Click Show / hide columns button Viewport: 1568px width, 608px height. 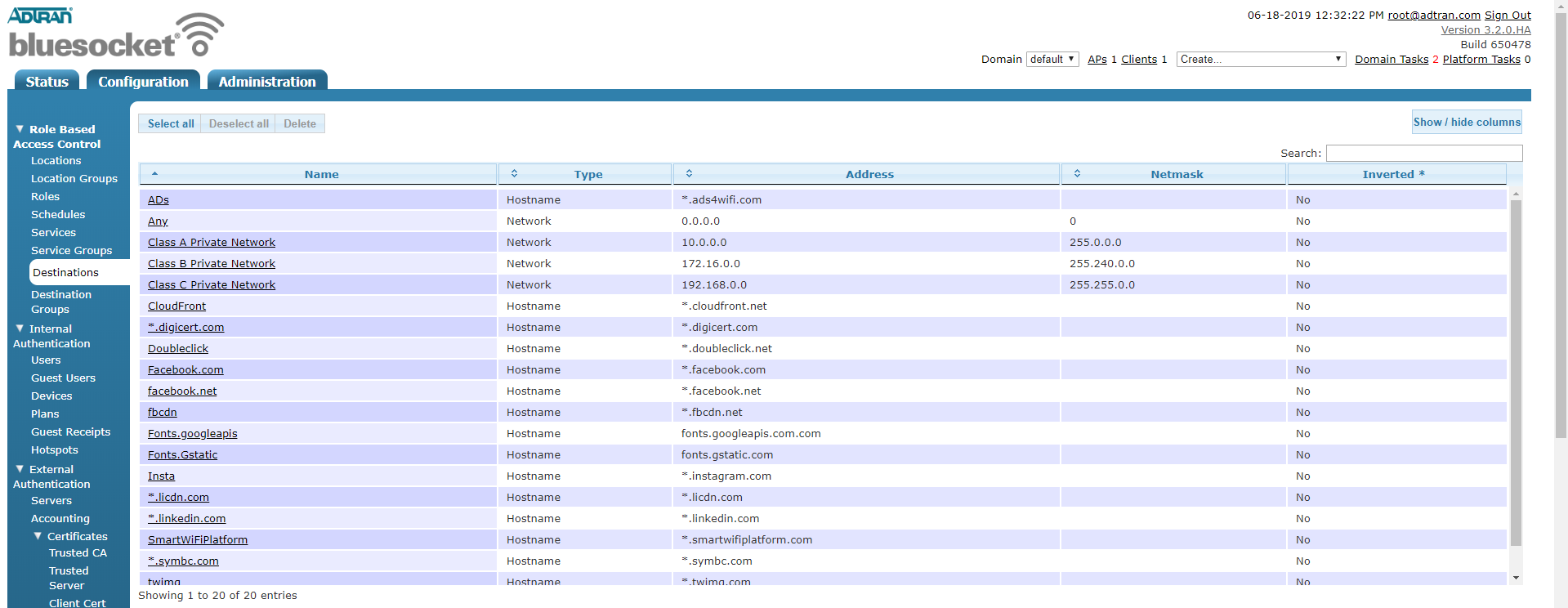point(1467,122)
